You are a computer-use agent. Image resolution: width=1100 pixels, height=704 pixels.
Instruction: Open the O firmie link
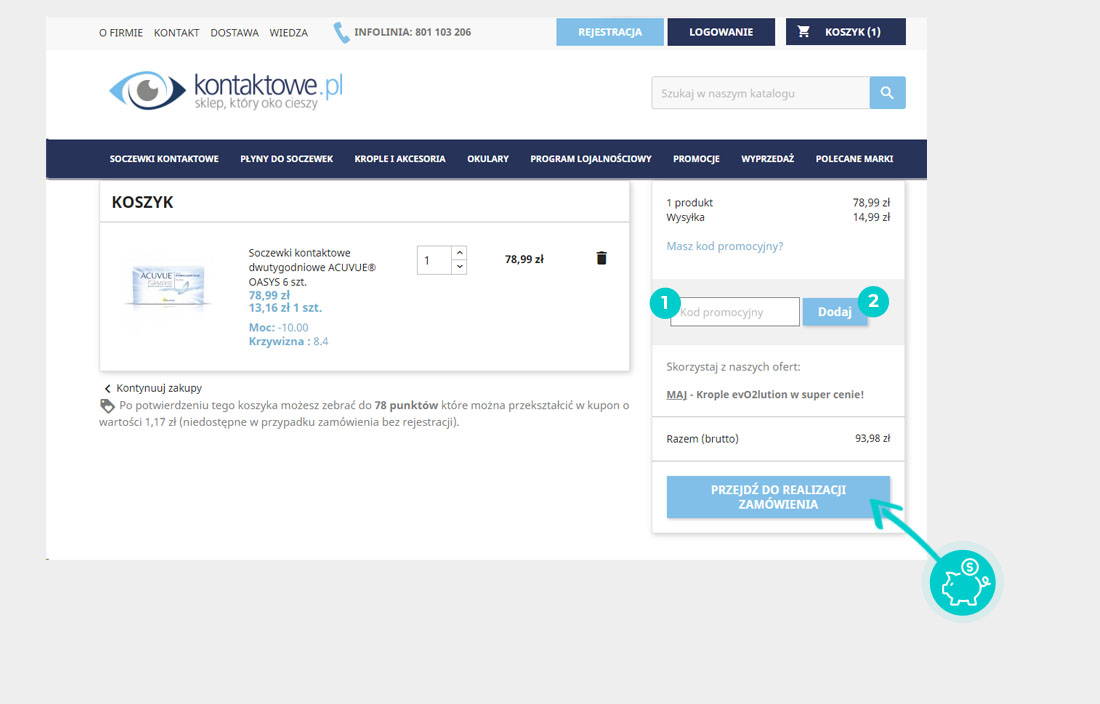click(x=121, y=33)
